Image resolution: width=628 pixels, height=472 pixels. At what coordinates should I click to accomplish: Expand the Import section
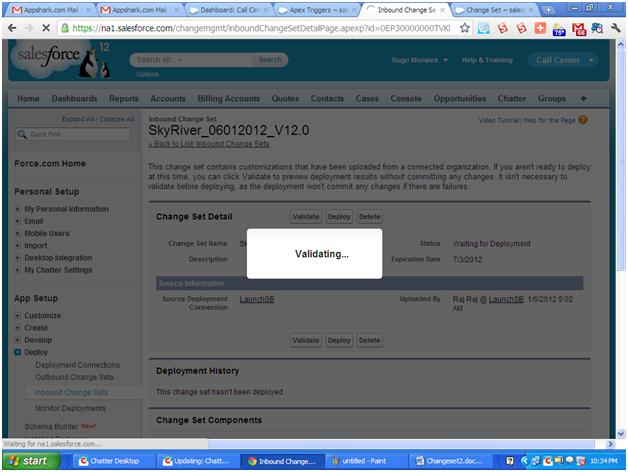click(x=18, y=246)
